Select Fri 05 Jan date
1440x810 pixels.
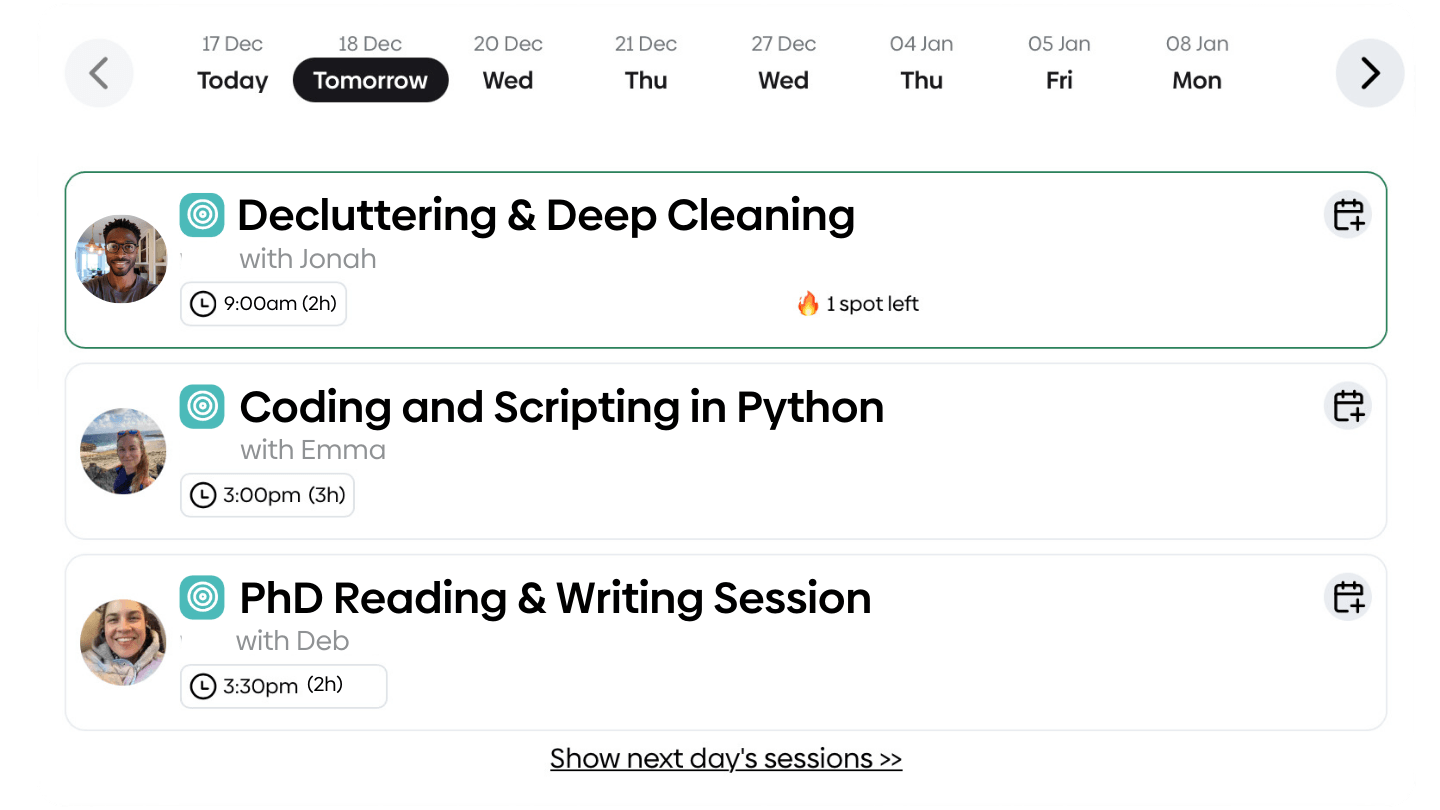[x=1059, y=63]
